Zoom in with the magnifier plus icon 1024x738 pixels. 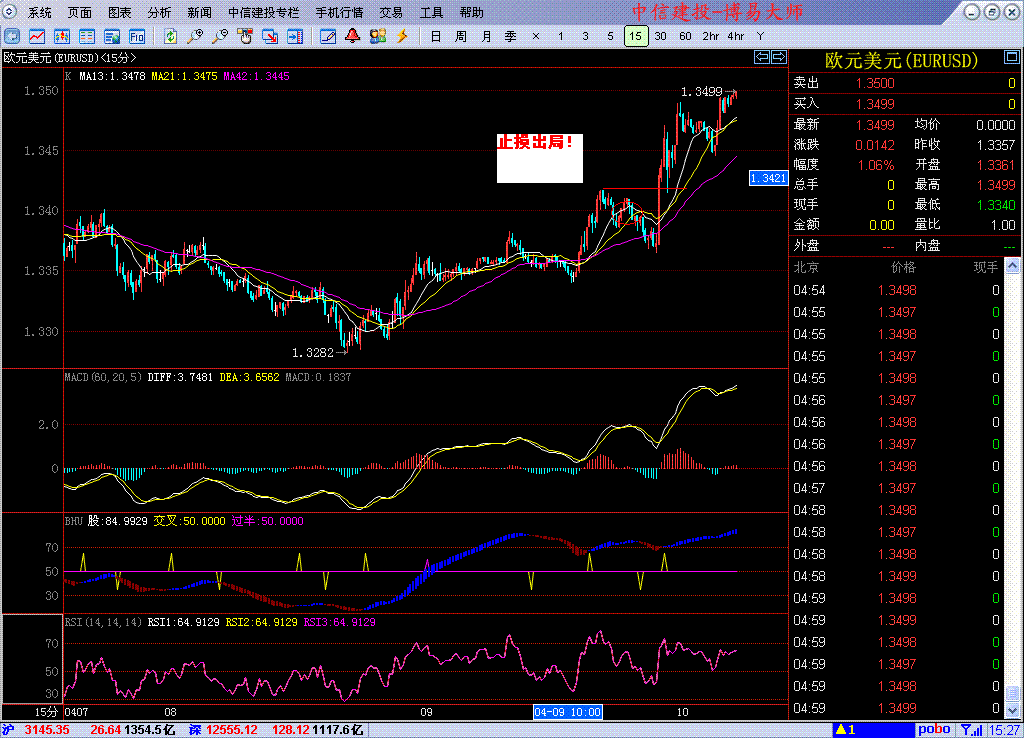[195, 37]
